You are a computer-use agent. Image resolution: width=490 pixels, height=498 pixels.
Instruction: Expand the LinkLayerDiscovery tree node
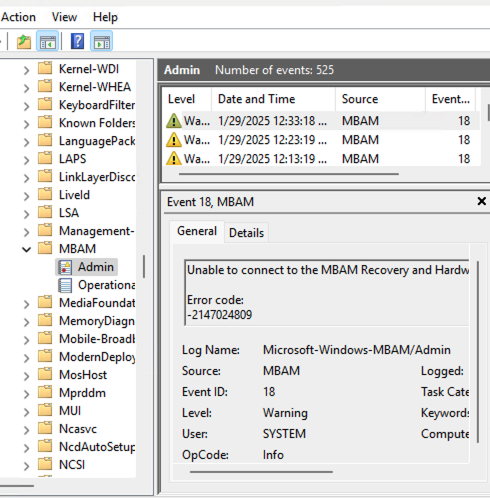click(26, 178)
